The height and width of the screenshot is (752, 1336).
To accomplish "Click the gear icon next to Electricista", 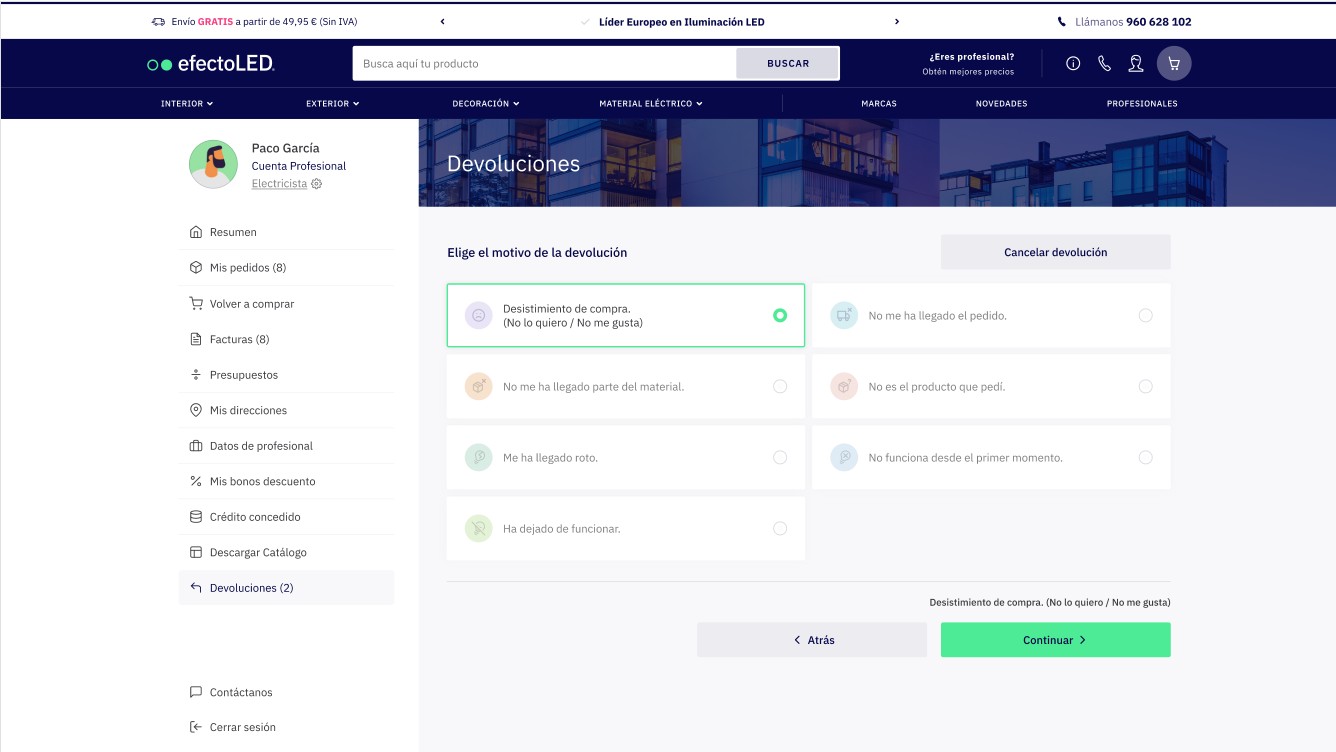I will pos(317,184).
